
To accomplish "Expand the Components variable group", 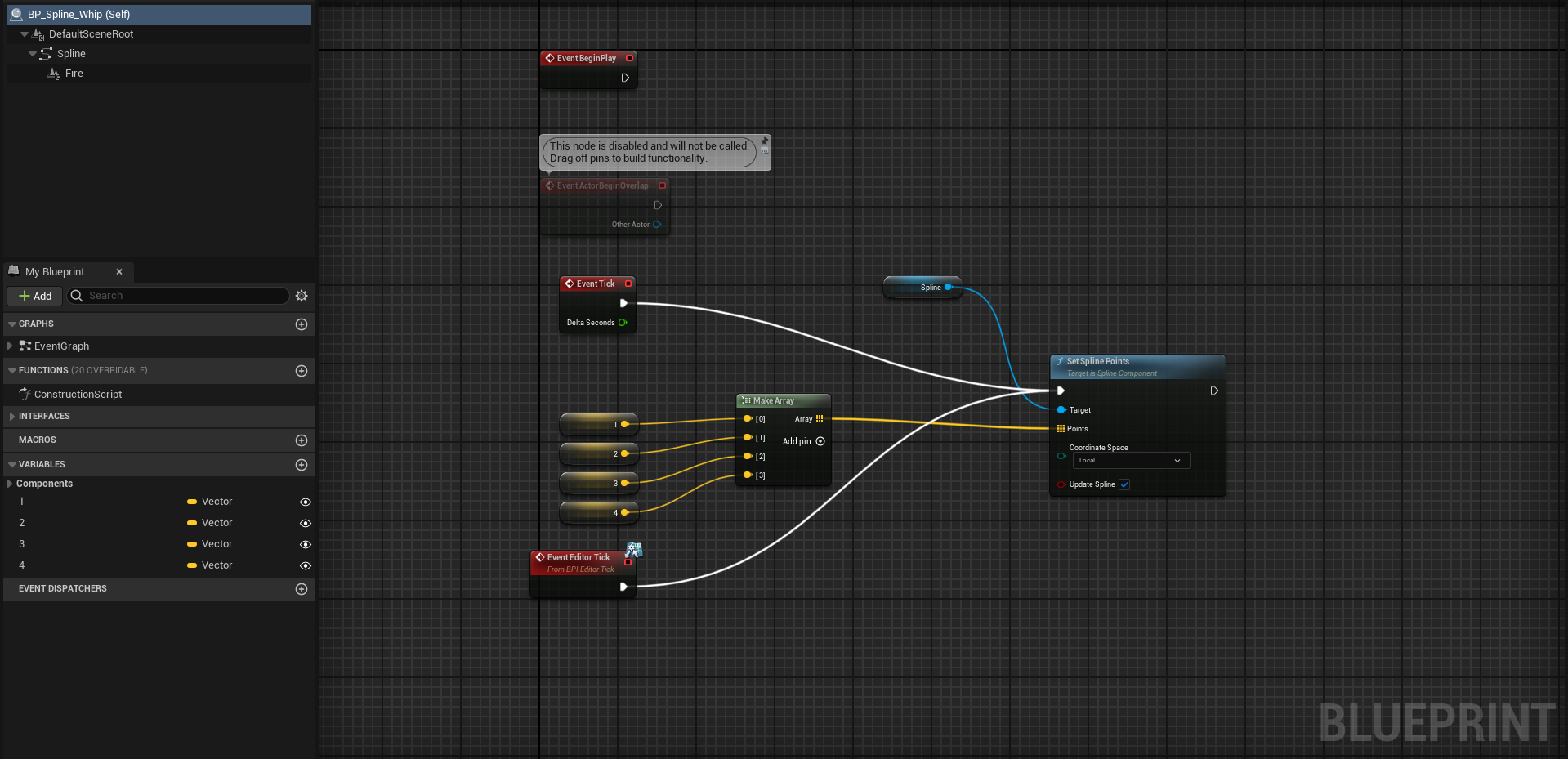I will tap(10, 484).
